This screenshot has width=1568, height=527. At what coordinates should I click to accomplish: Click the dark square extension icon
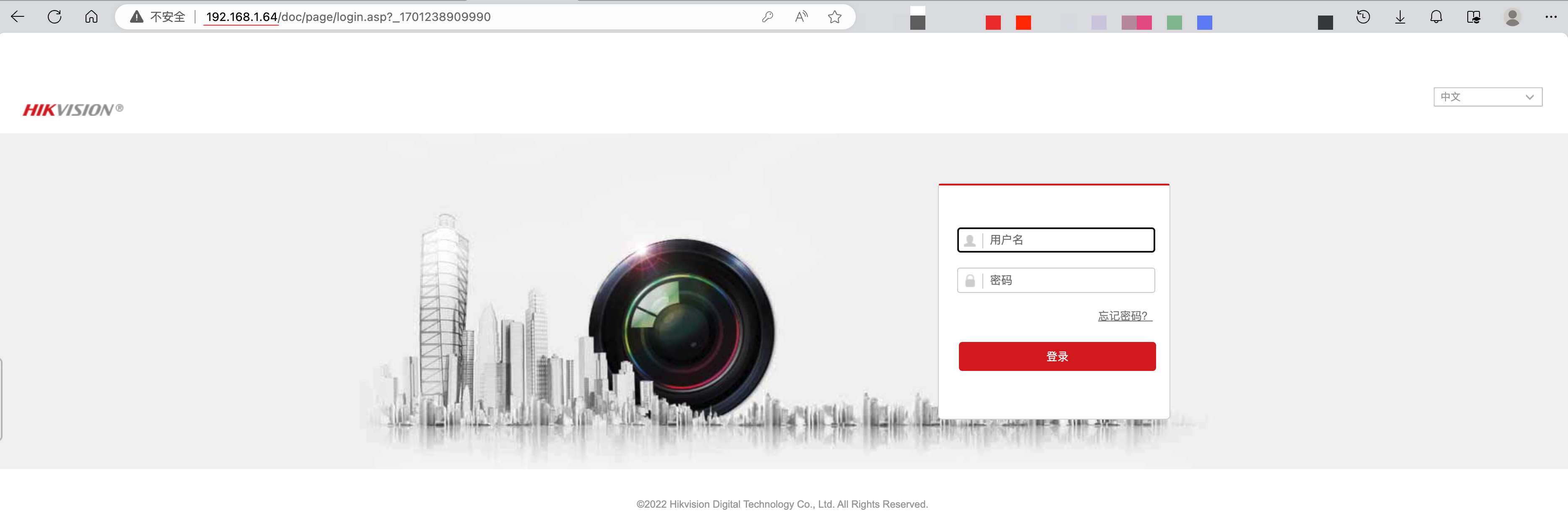(1325, 23)
